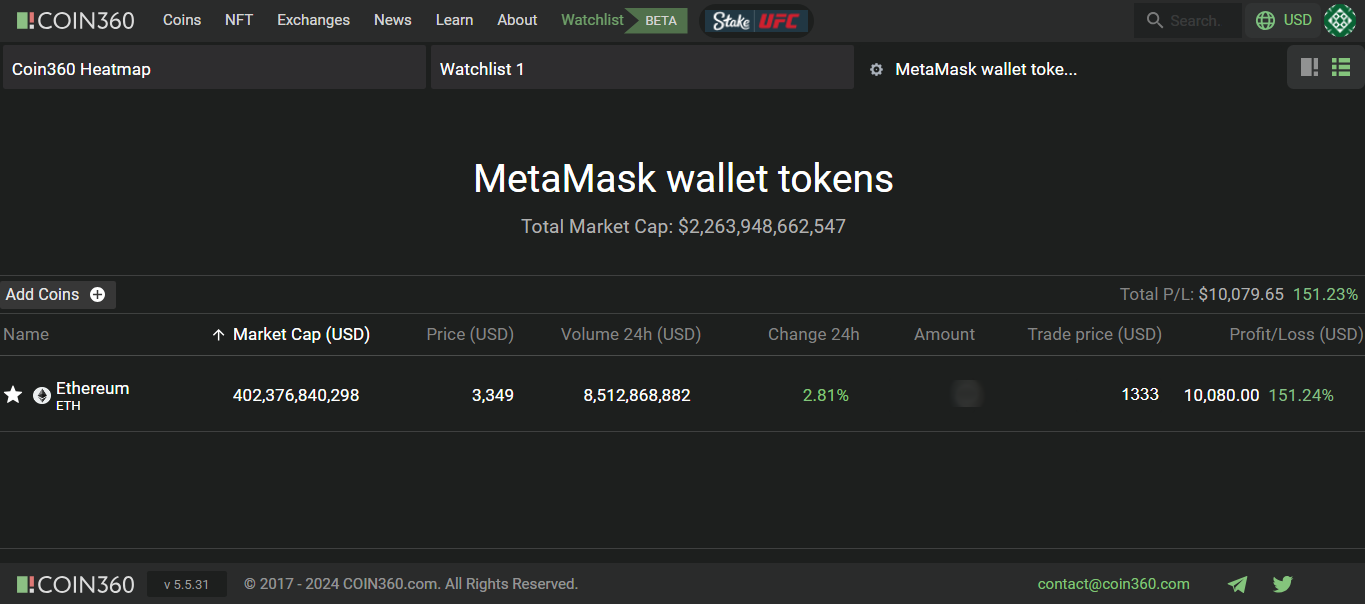Toggle the favorite star for Ethereum
This screenshot has width=1365, height=604.
[x=13, y=395]
